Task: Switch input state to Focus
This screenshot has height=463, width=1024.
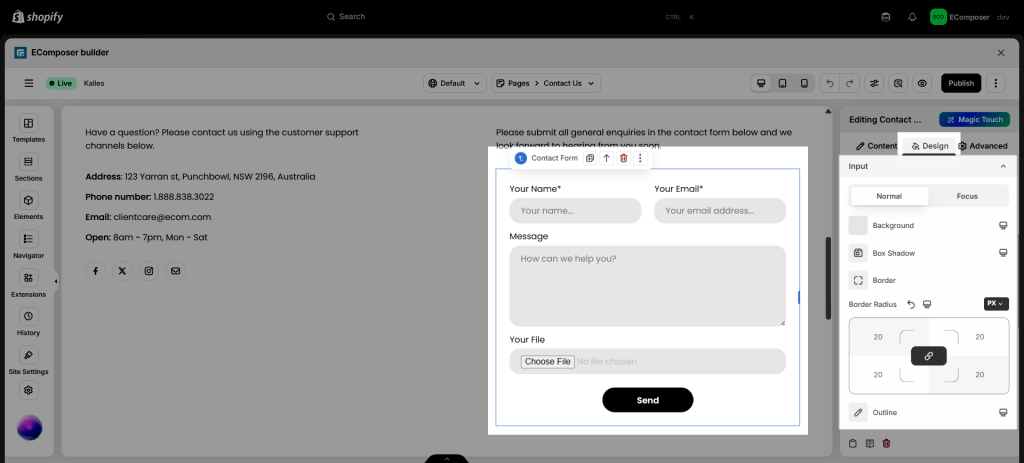Action: (x=967, y=196)
